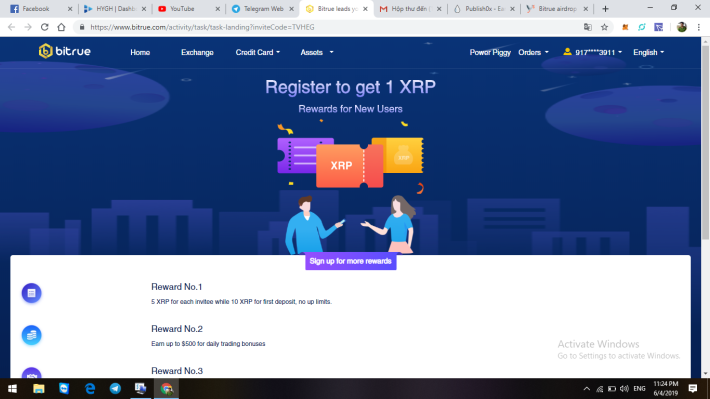Switch to the Gmail Hộp thư đến tab
Screen dimensions: 710x399
click(x=410, y=9)
